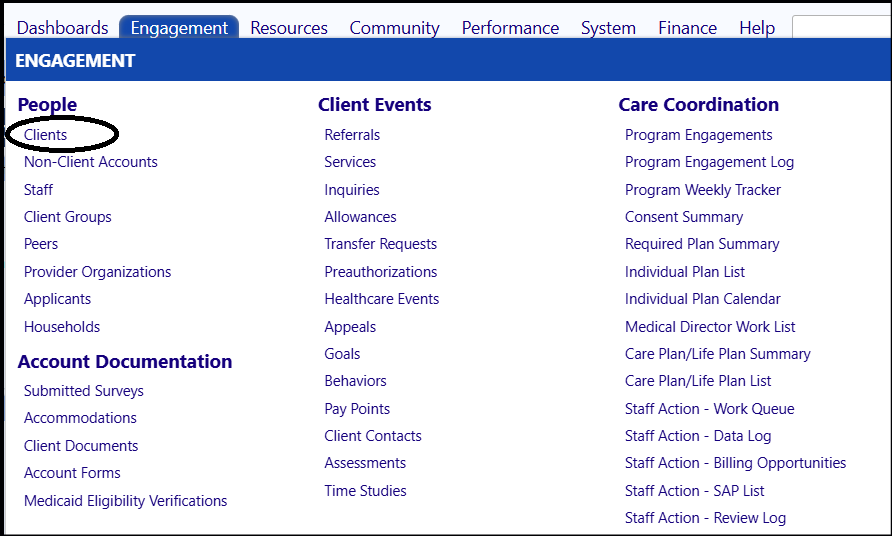892x536 pixels.
Task: Open the Healthcare Events link
Action: (x=382, y=299)
